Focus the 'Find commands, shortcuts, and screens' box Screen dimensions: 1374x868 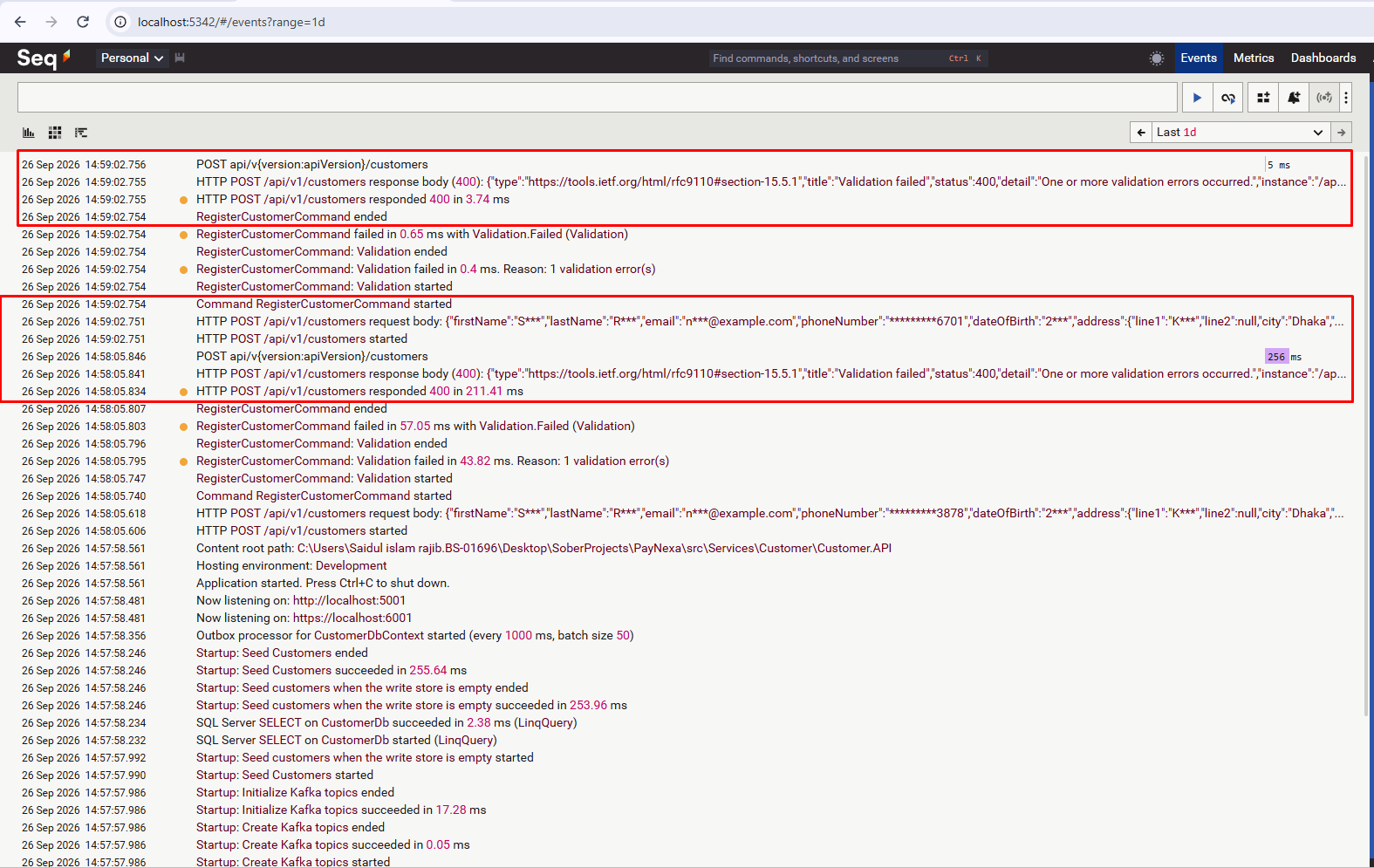(848, 58)
